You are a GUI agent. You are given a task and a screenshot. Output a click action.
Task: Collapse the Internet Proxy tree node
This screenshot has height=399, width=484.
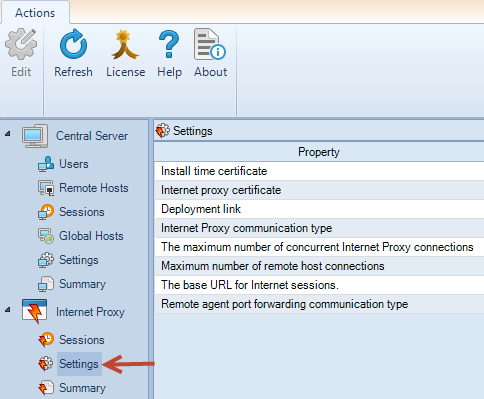8,310
